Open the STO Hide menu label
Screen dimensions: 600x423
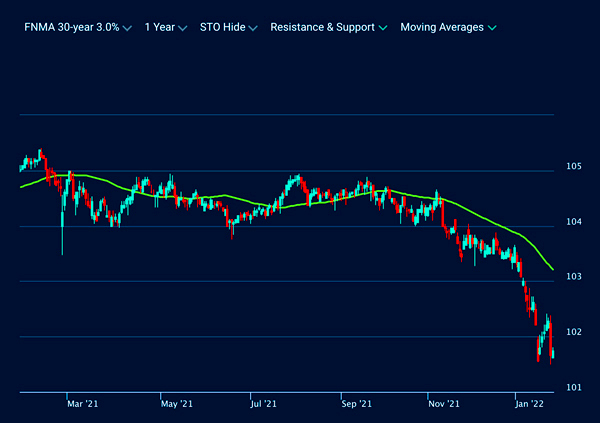coord(221,27)
